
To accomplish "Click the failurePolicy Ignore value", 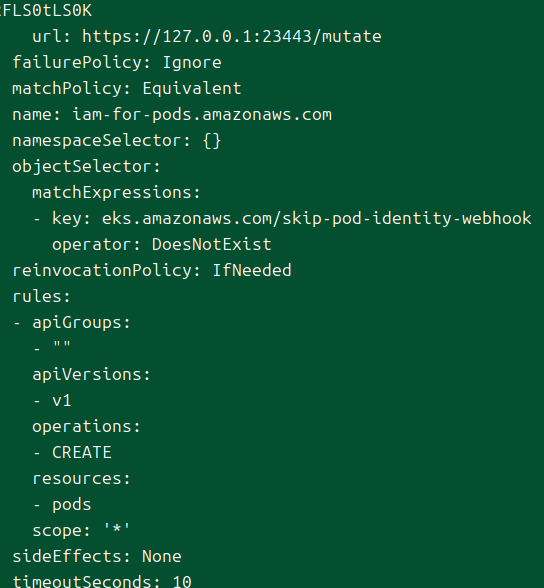I will pyautogui.click(x=192, y=63).
